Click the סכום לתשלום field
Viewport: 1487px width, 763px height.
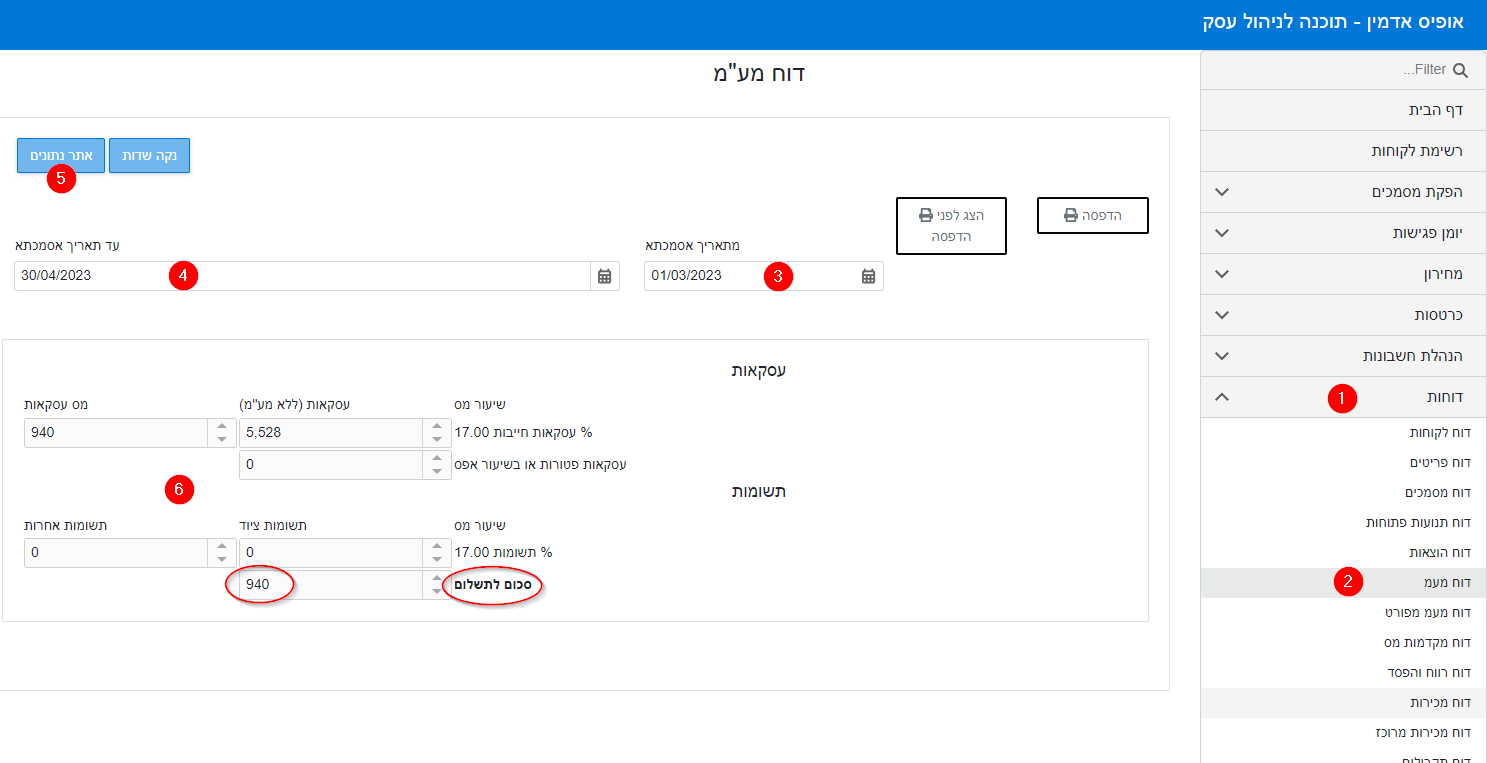(x=330, y=585)
